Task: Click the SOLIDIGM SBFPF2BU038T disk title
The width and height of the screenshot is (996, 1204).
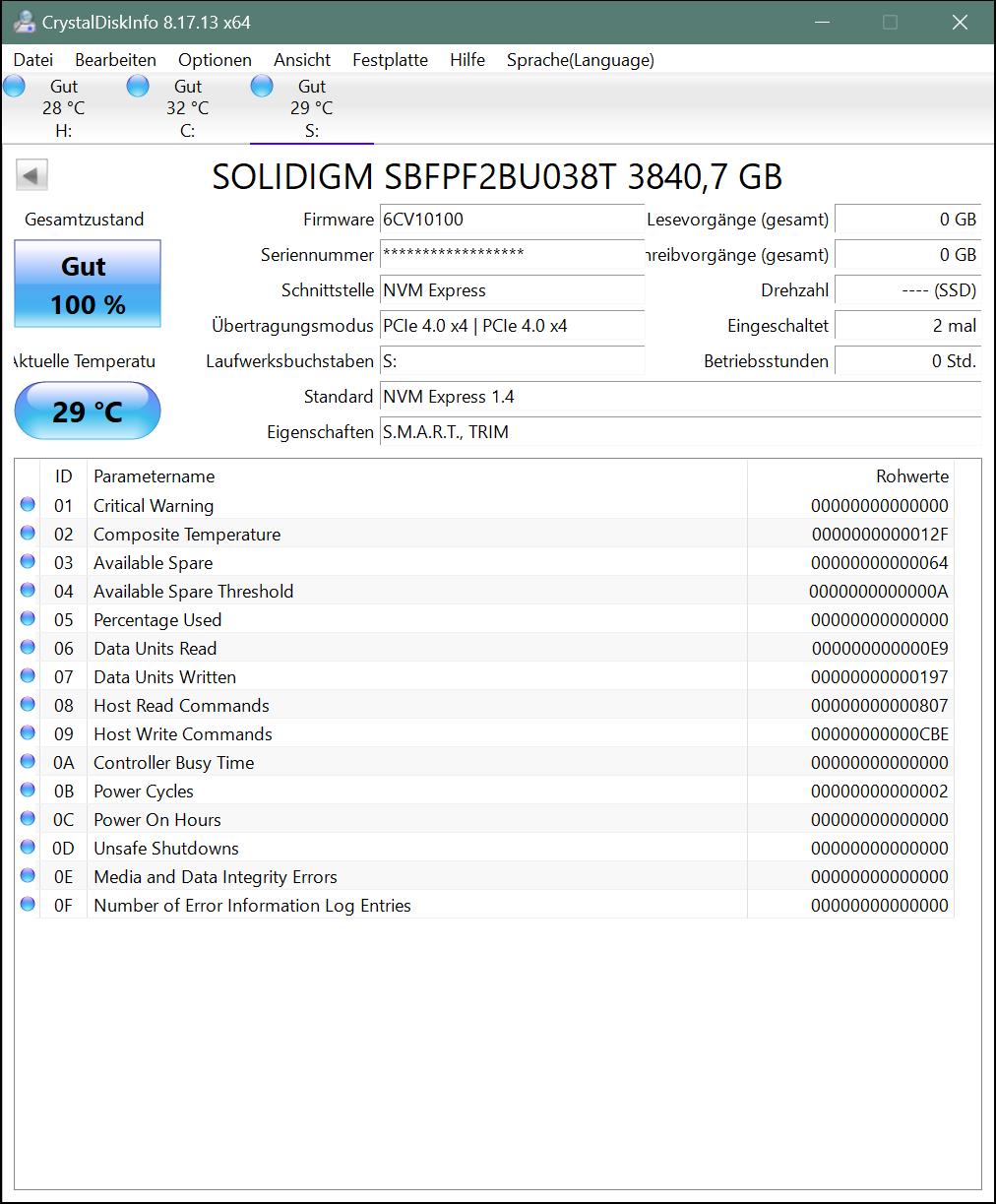Action: pos(497,177)
